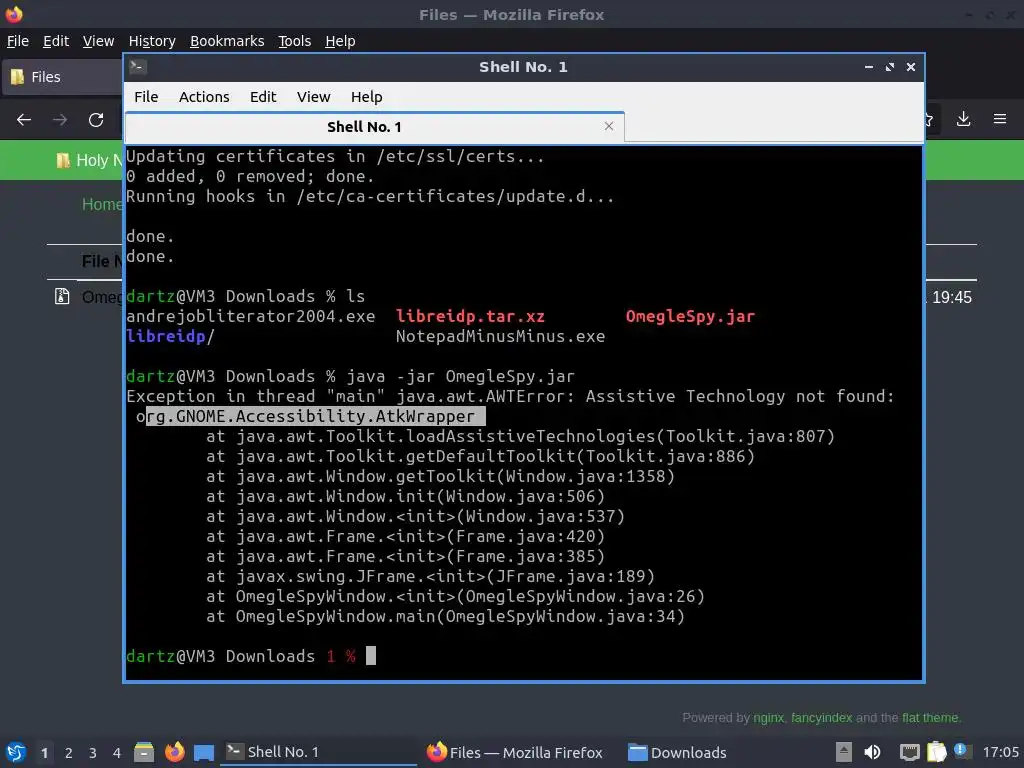Click the clock showing 17:05

1000,752
